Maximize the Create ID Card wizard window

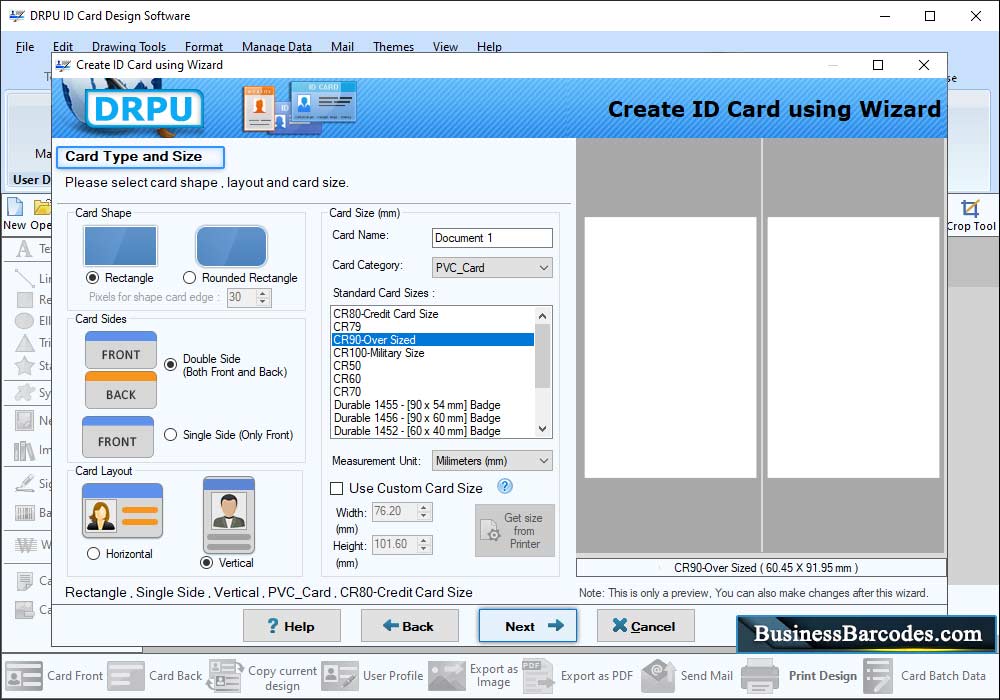pyautogui.click(x=878, y=65)
